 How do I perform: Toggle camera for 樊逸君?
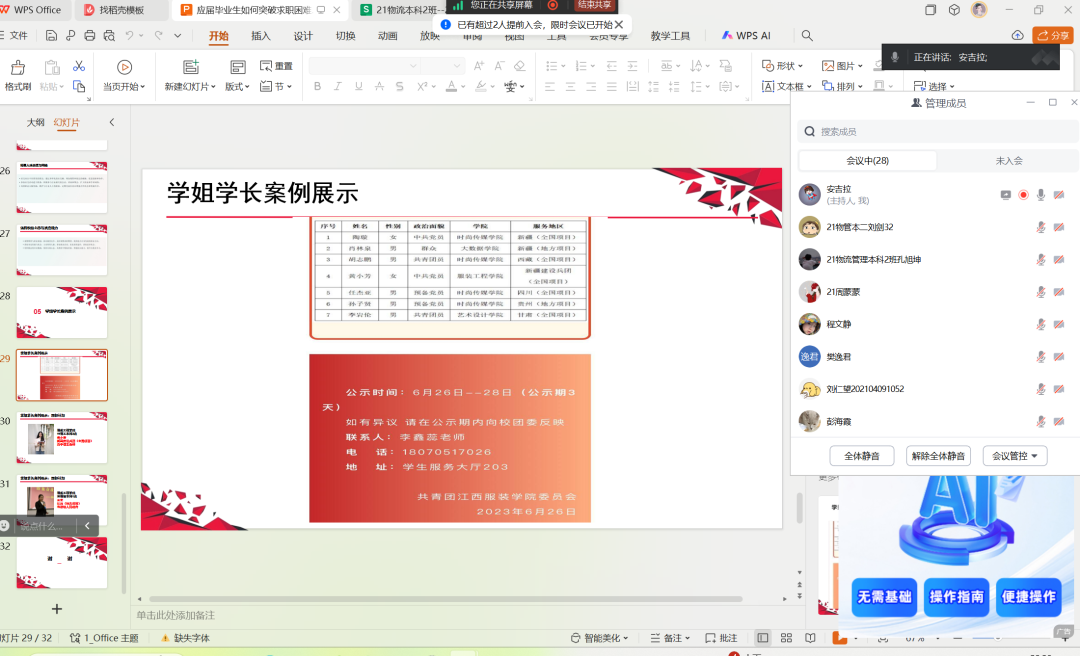(x=1059, y=357)
